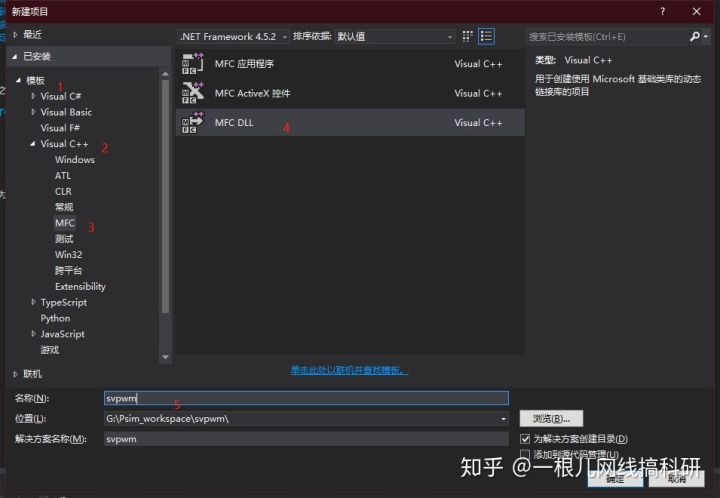720x498 pixels.
Task: Select Python in template tree
Action: point(56,318)
